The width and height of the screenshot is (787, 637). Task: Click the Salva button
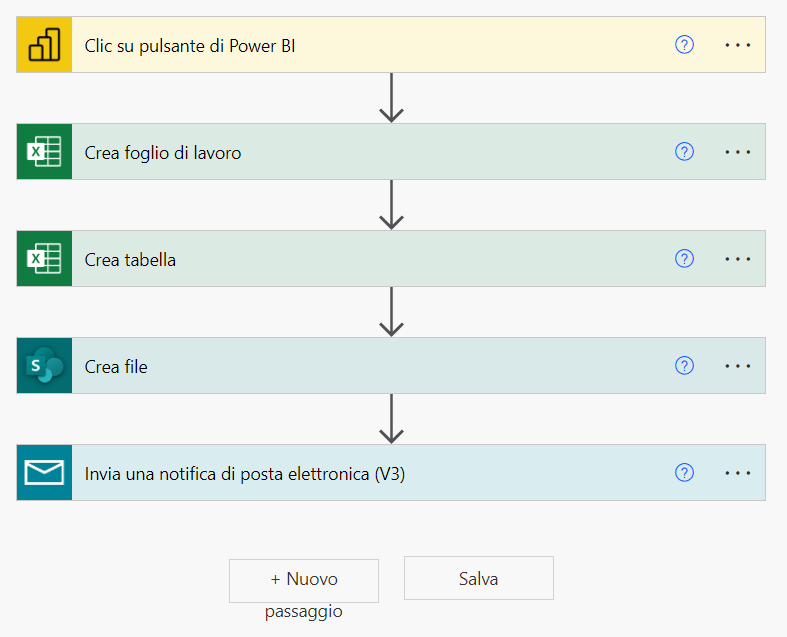click(479, 578)
